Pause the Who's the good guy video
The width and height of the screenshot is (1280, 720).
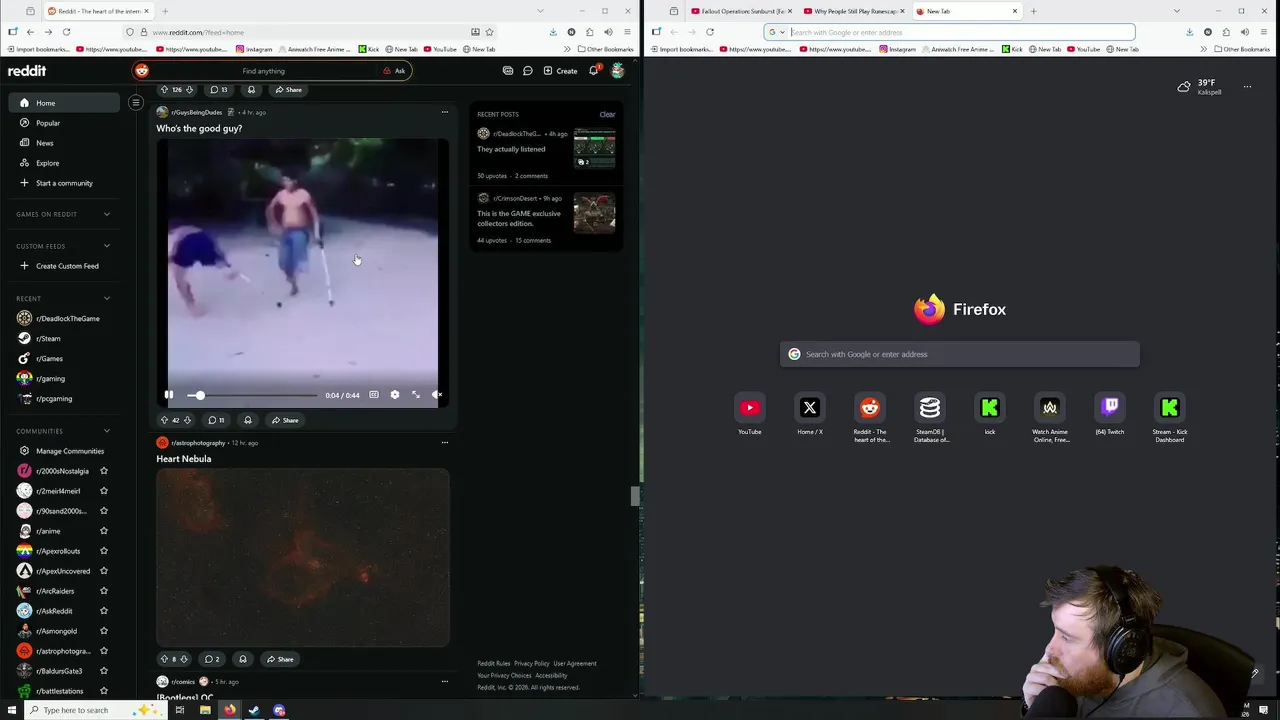tap(169, 395)
